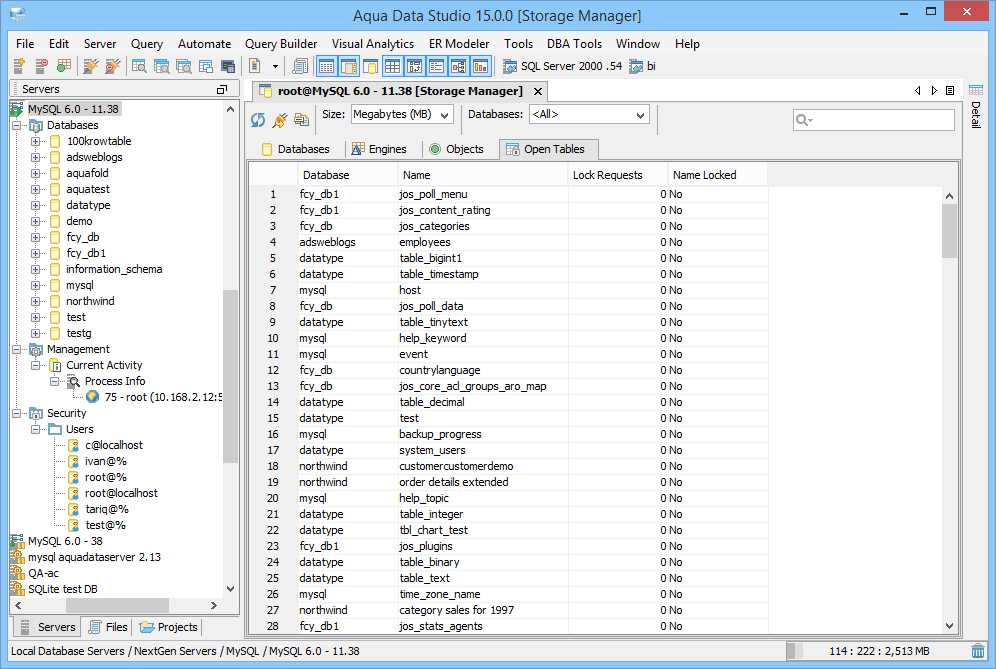Click the server tree vertical scrollbar thumb
The width and height of the screenshot is (996, 669).
pyautogui.click(x=231, y=377)
